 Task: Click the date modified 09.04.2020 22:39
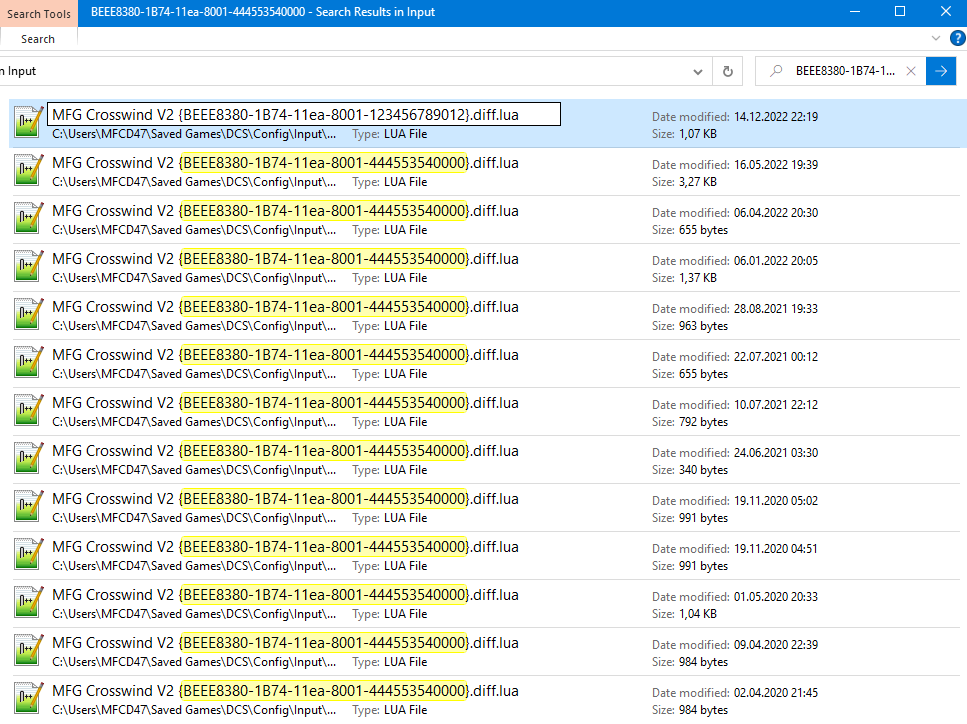pos(776,646)
